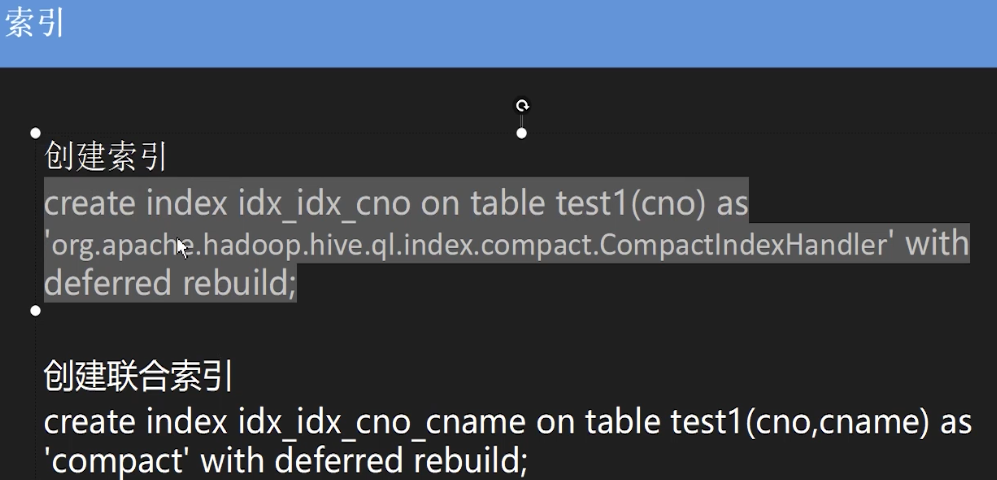Click "test1(cno)" in the first statement
997x480 pixels.
tap(631, 203)
